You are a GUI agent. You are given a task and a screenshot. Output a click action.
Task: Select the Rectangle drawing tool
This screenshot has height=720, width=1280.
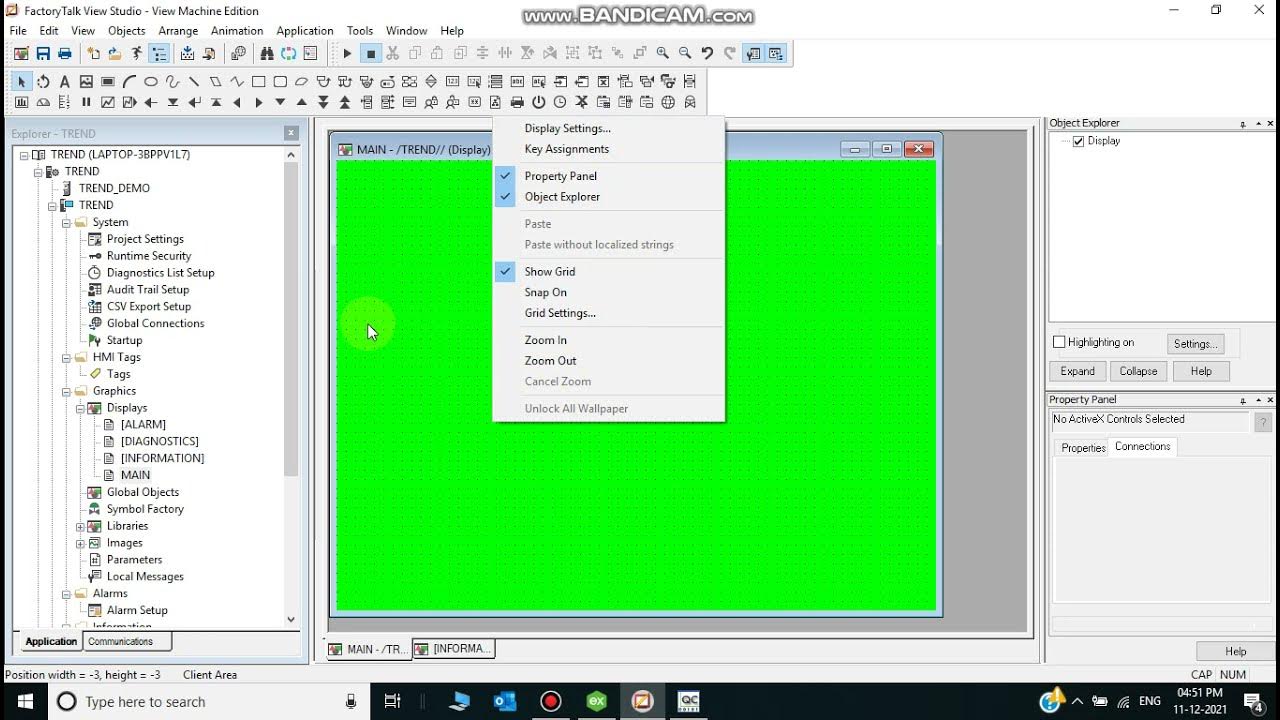click(258, 82)
